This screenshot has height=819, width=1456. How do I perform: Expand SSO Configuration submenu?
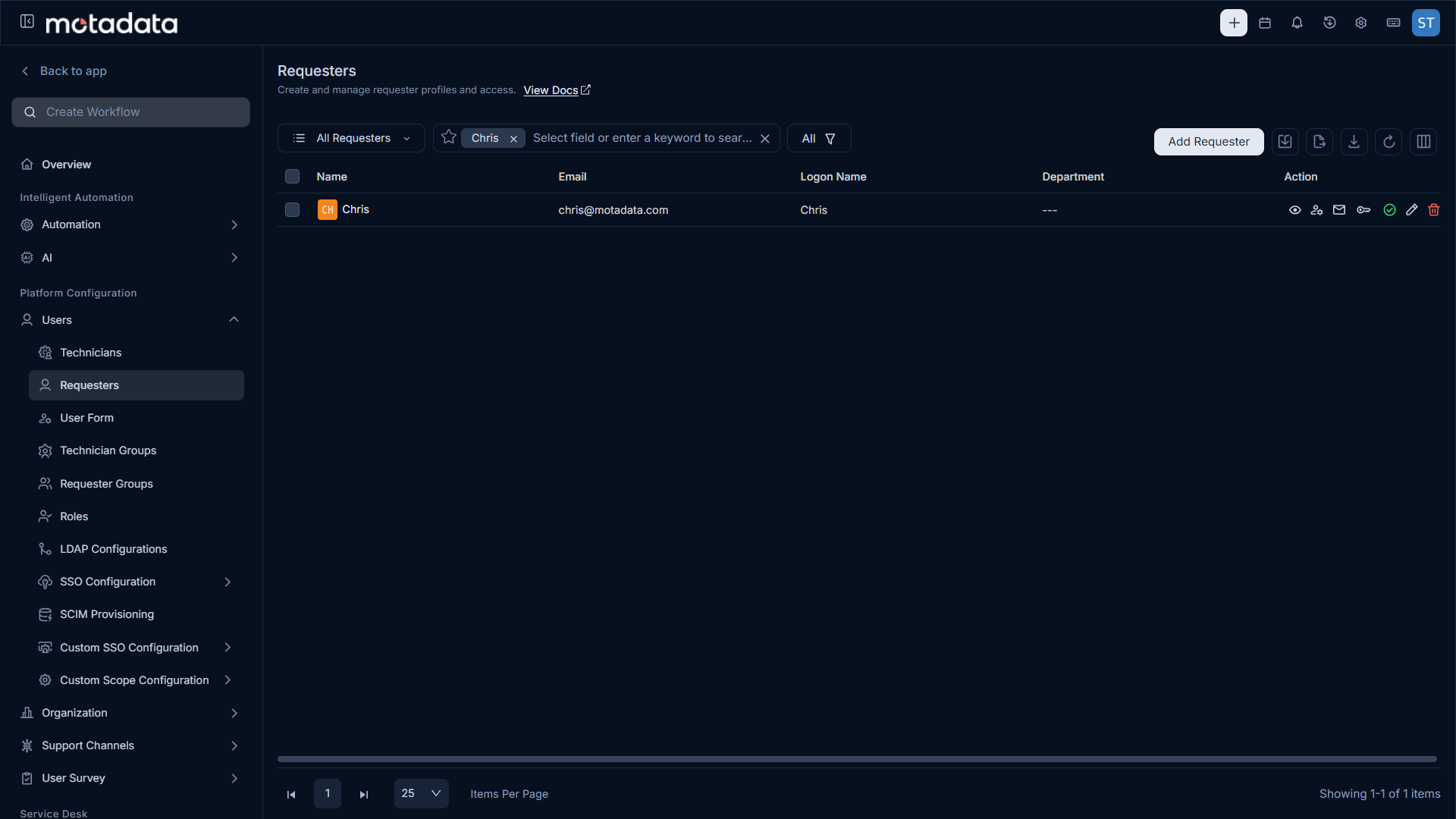[x=136, y=582]
